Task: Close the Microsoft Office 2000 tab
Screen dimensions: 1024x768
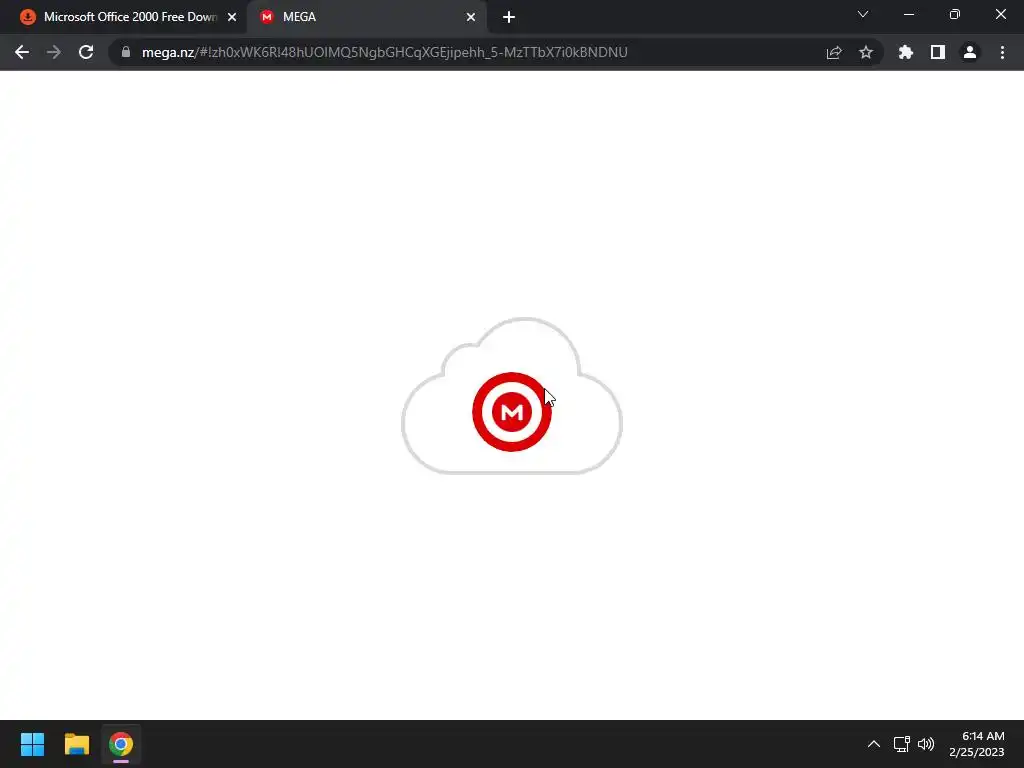Action: click(x=232, y=17)
